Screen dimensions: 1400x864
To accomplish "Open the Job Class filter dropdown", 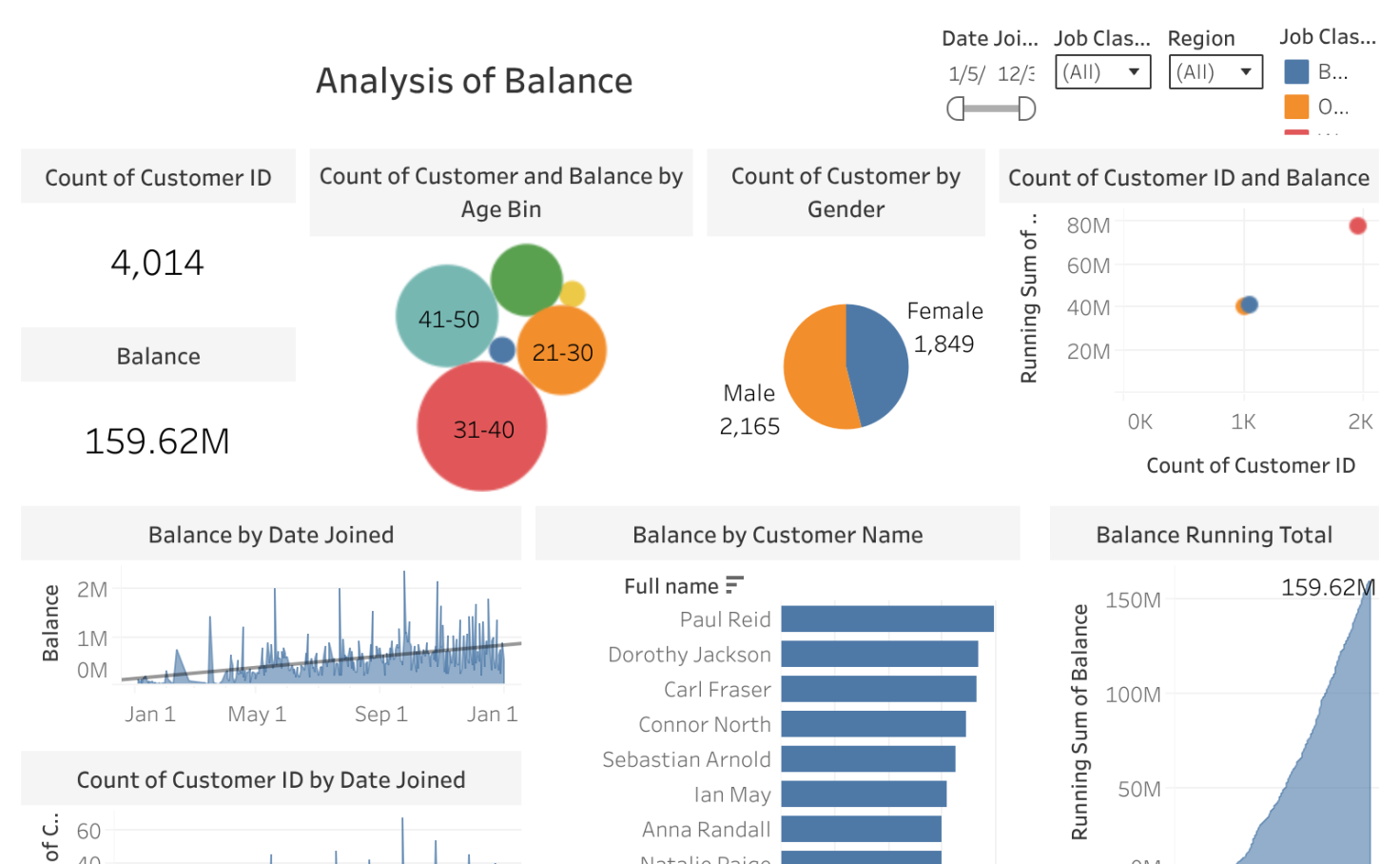I will [1134, 71].
